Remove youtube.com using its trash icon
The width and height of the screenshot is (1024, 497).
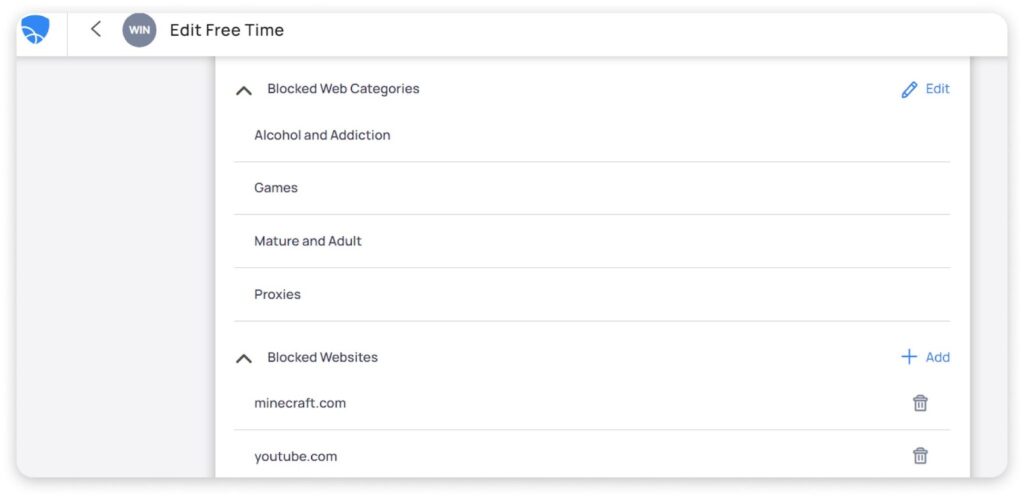tap(920, 456)
